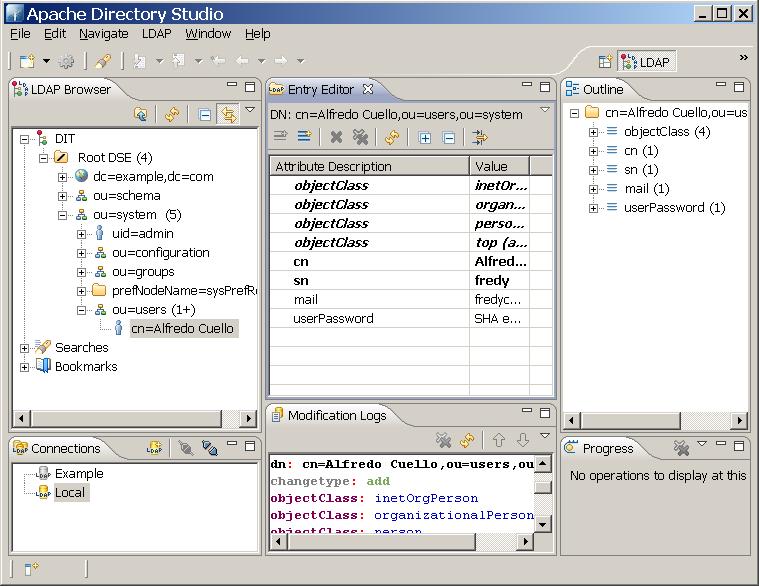
Task: Click Collapse All icon in LDAP Browser toolbar
Action: (205, 115)
